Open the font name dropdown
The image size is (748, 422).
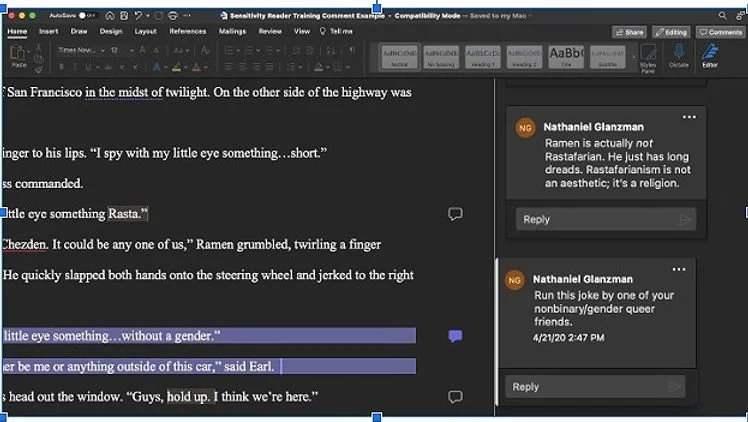pos(103,50)
